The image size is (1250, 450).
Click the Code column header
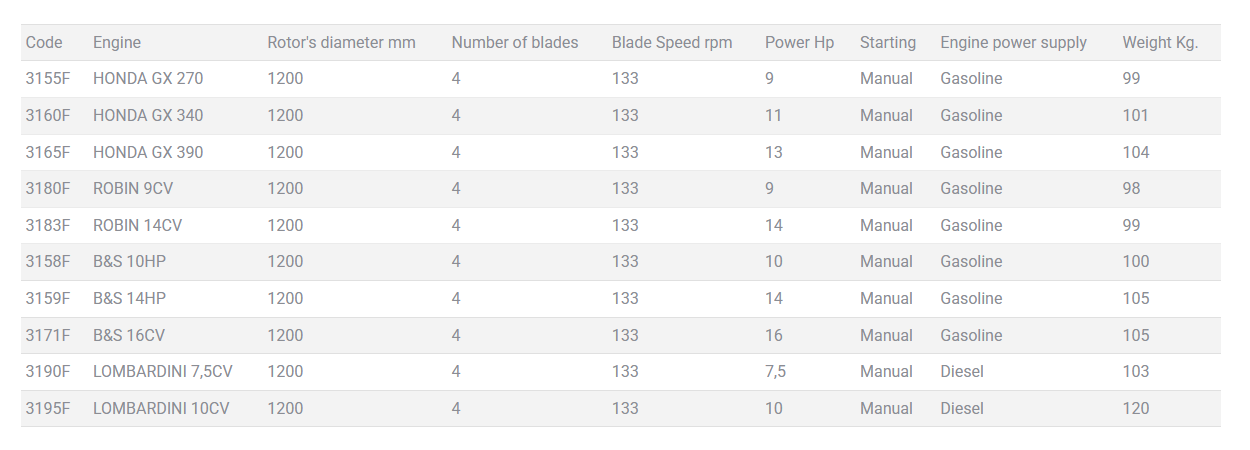(44, 42)
